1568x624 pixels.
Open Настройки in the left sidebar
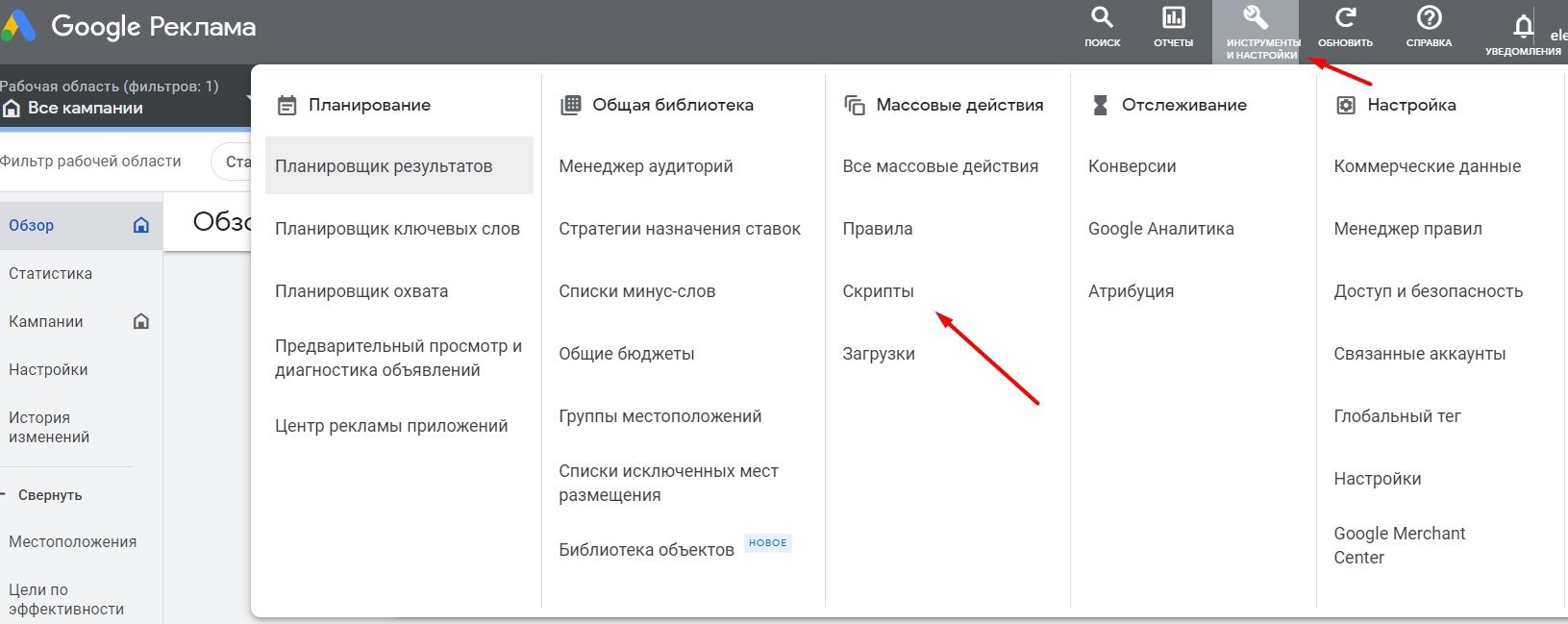pos(48,369)
